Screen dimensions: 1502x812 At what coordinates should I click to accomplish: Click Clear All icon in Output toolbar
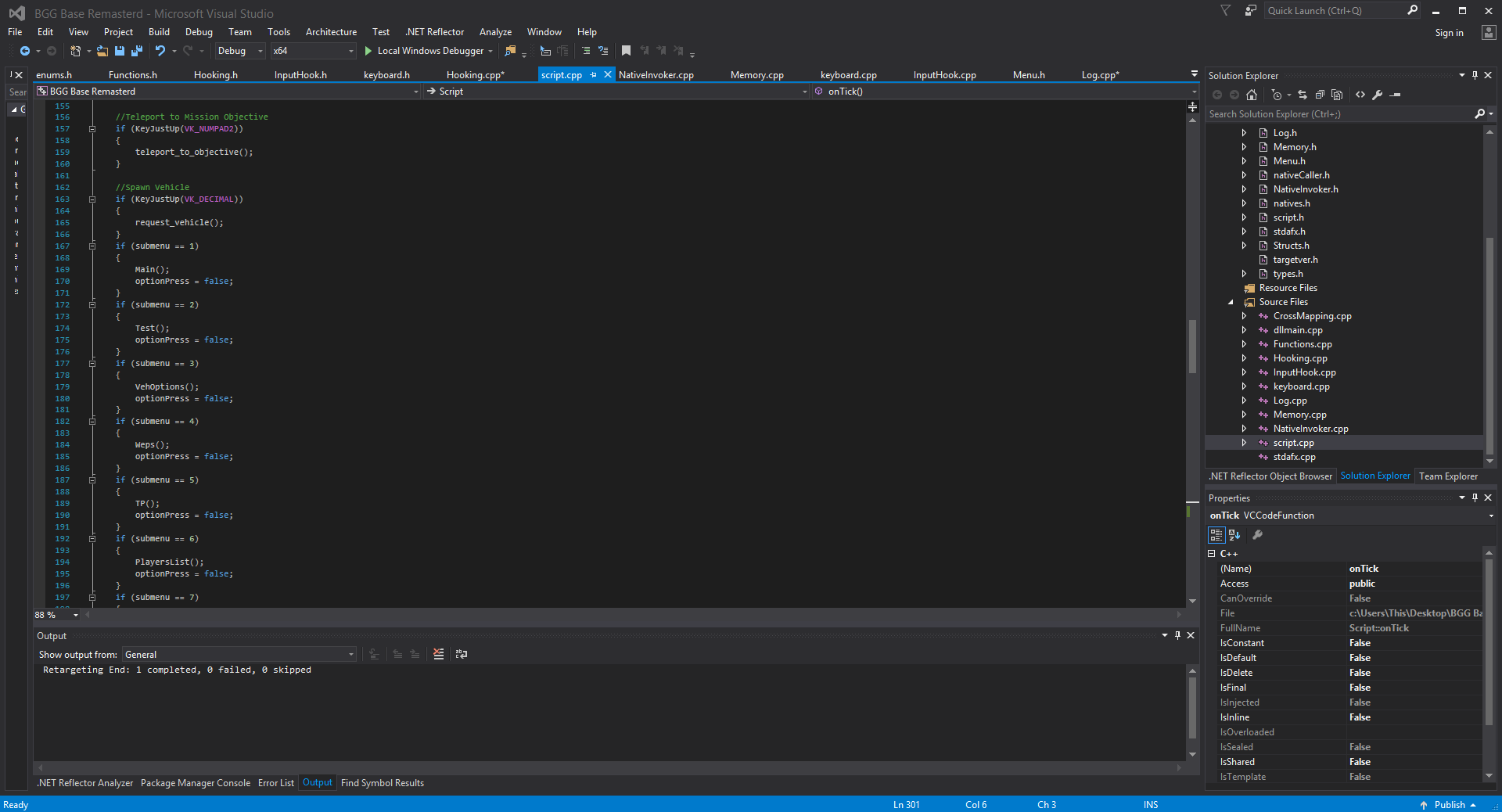(439, 654)
